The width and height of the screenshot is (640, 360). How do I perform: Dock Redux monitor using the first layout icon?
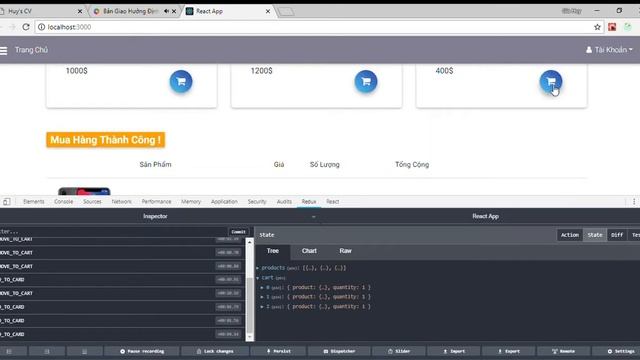click(x=9, y=351)
